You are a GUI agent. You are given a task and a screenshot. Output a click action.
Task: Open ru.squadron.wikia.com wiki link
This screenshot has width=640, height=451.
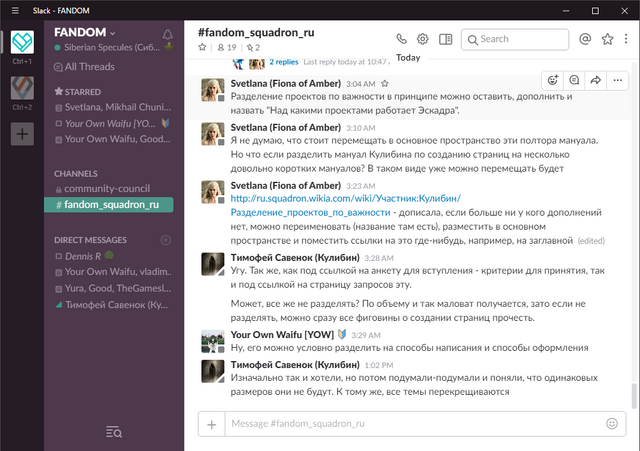pyautogui.click(x=345, y=199)
